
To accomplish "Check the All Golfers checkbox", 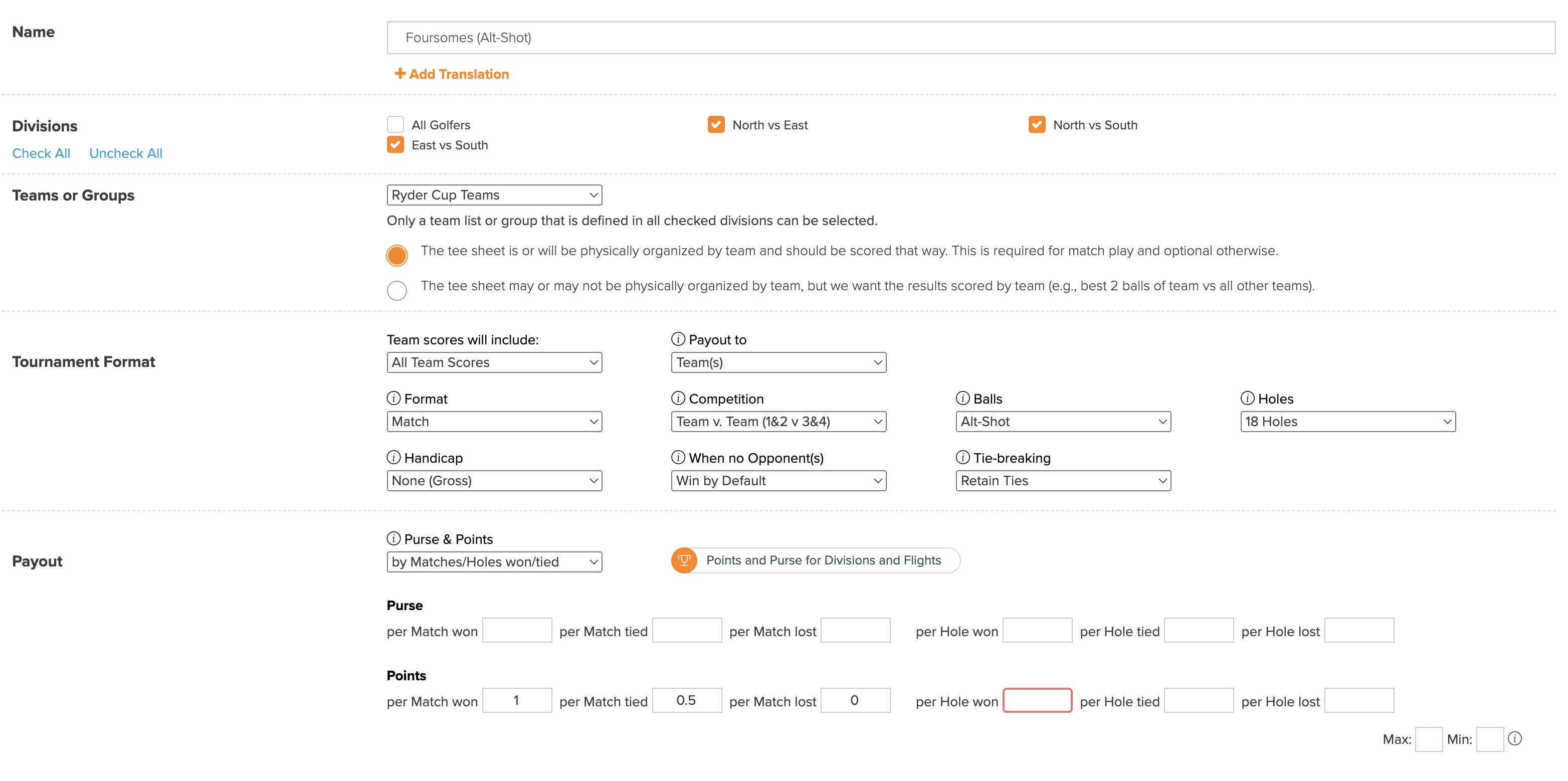I will (x=395, y=124).
